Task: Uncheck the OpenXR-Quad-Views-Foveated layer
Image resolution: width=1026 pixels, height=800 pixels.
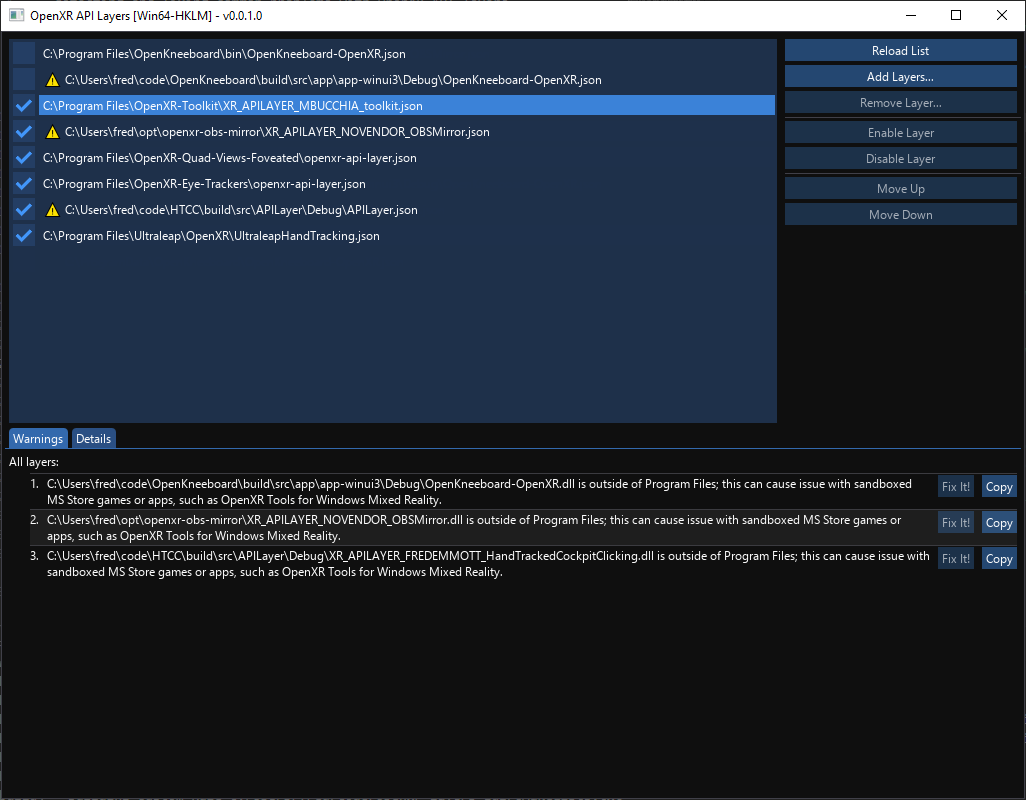Action: [x=24, y=158]
